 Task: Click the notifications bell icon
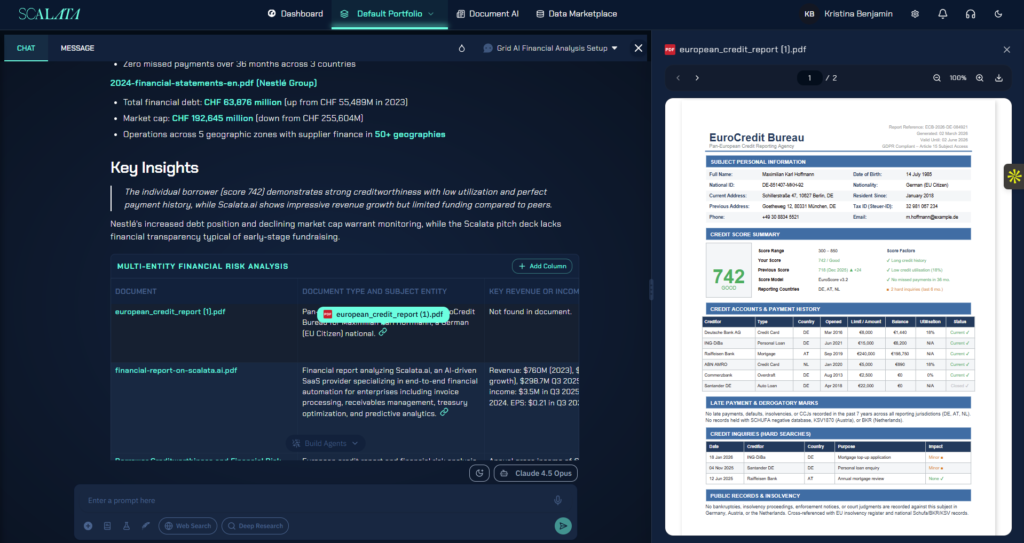pyautogui.click(x=942, y=14)
